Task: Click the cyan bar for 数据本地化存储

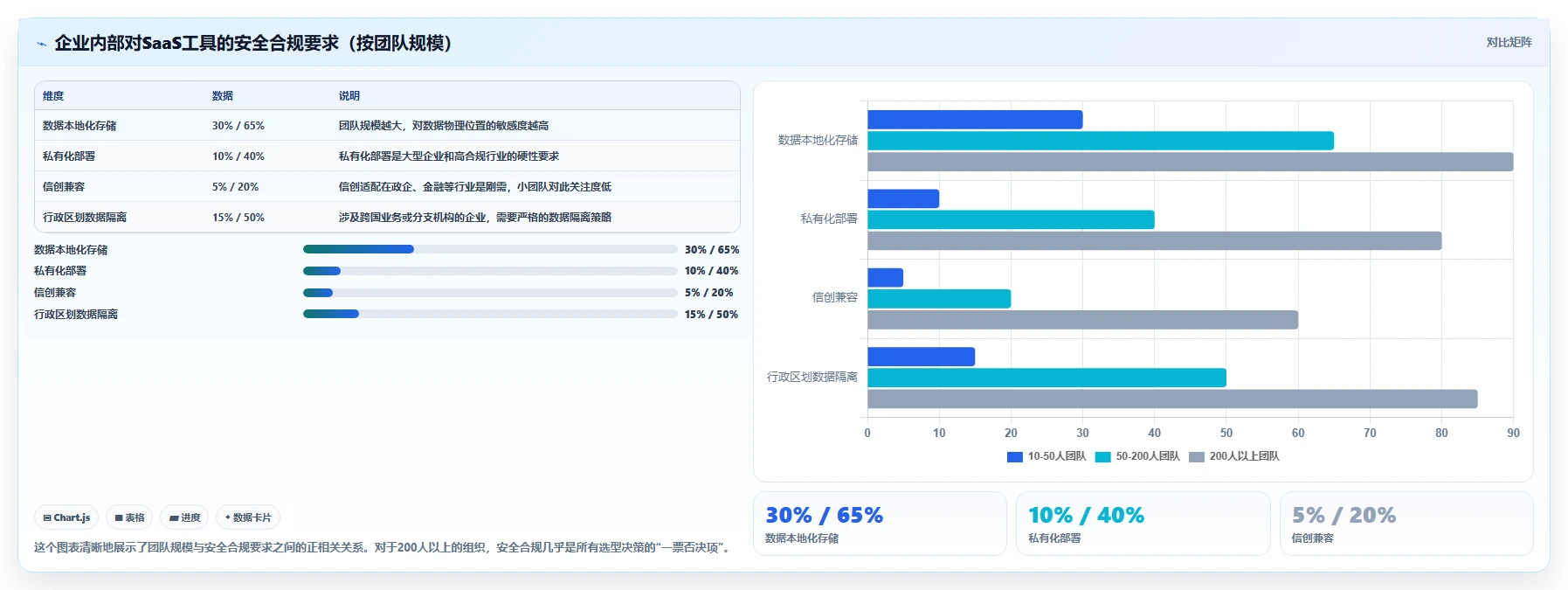Action: pos(1101,141)
